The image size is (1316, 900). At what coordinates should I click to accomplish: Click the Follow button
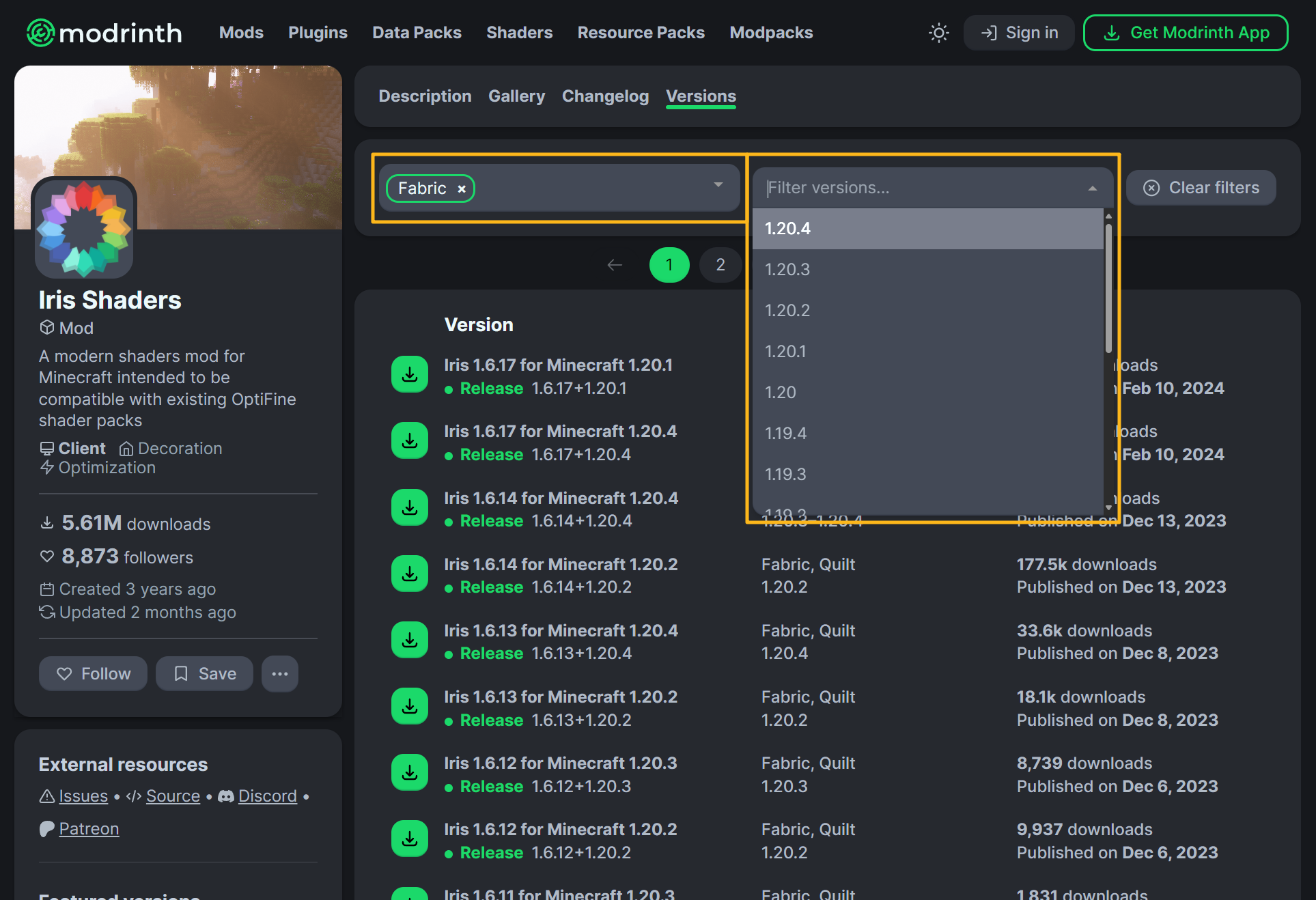(x=93, y=674)
